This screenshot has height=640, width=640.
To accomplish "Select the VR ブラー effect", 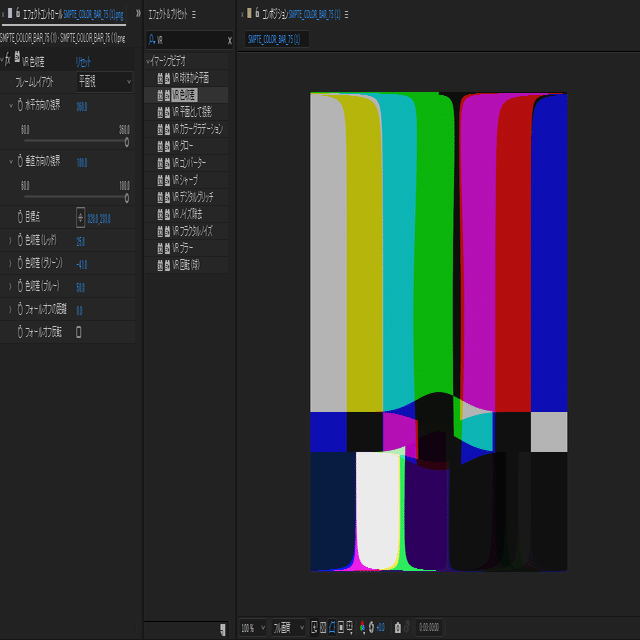I will click(x=182, y=248).
